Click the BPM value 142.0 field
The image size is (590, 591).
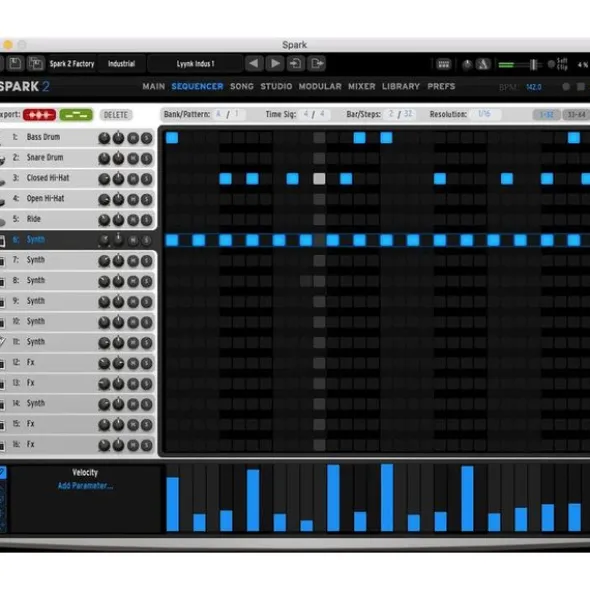tap(534, 87)
